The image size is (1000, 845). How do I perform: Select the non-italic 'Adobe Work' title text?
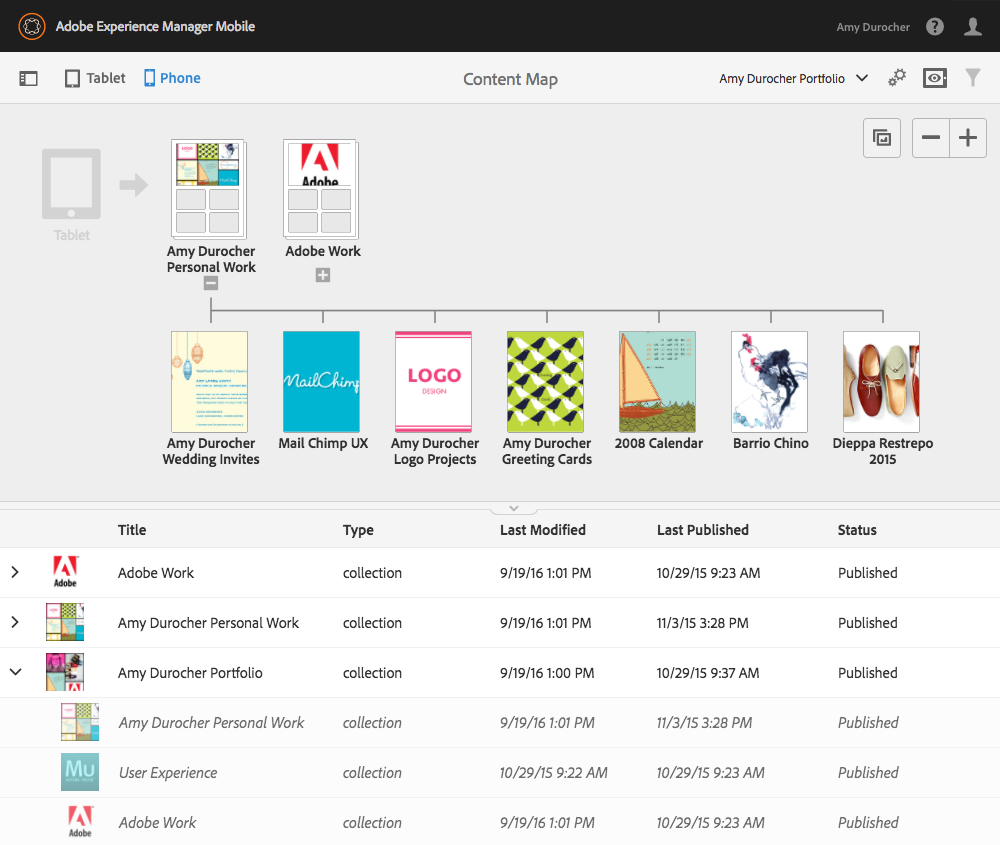pyautogui.click(x=156, y=573)
